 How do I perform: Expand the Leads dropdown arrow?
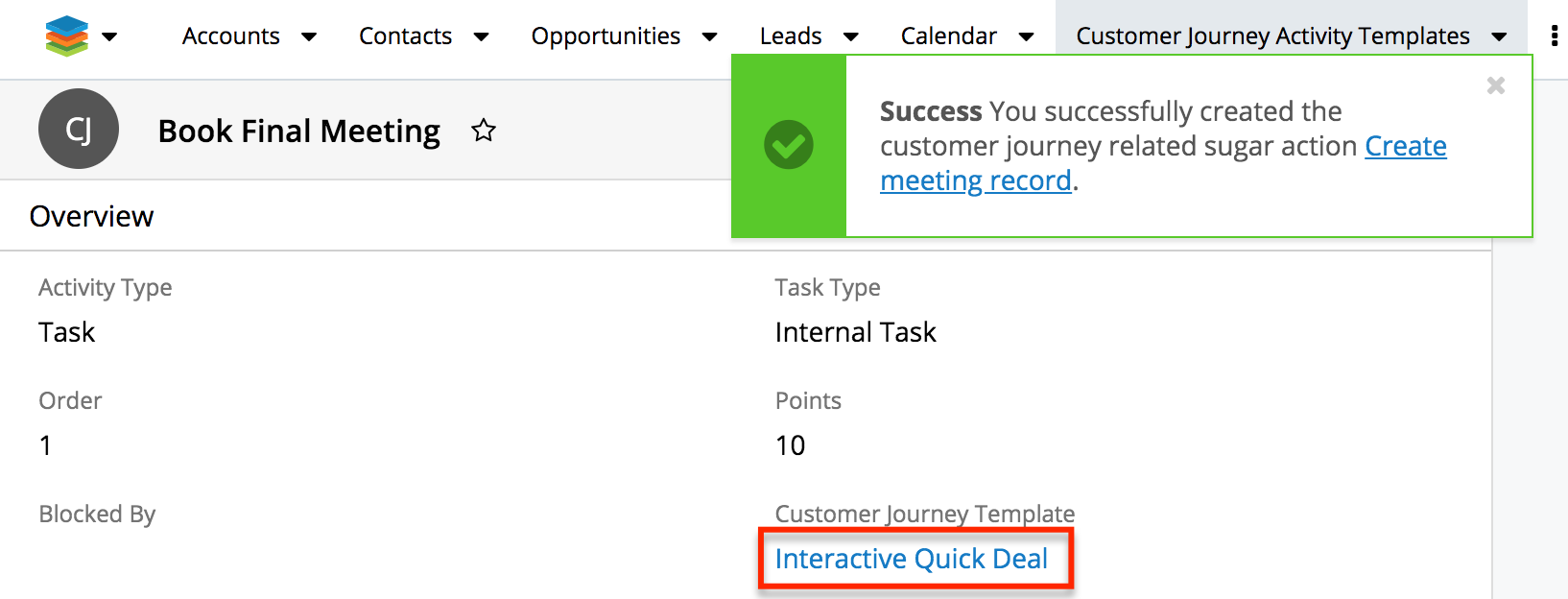[851, 37]
